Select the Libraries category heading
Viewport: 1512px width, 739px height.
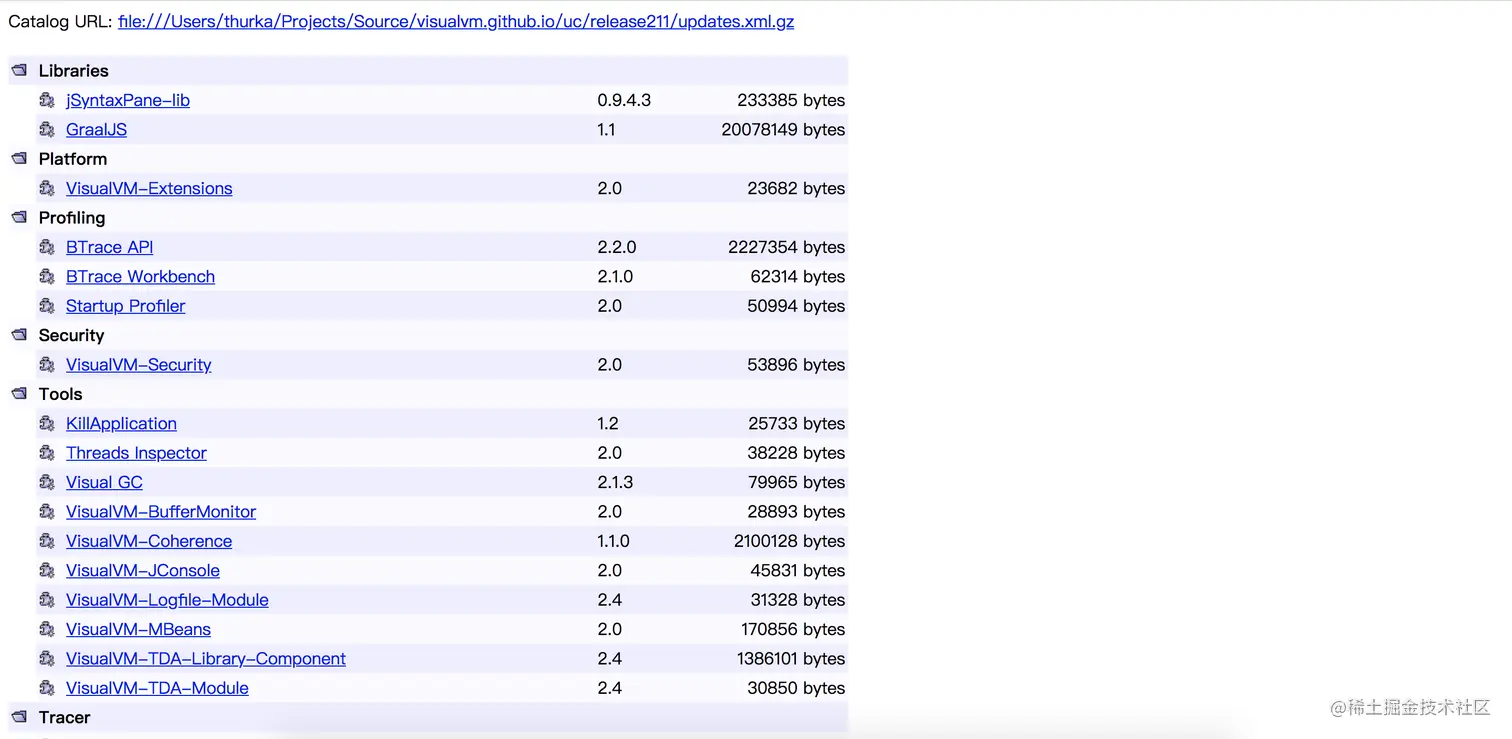[74, 70]
